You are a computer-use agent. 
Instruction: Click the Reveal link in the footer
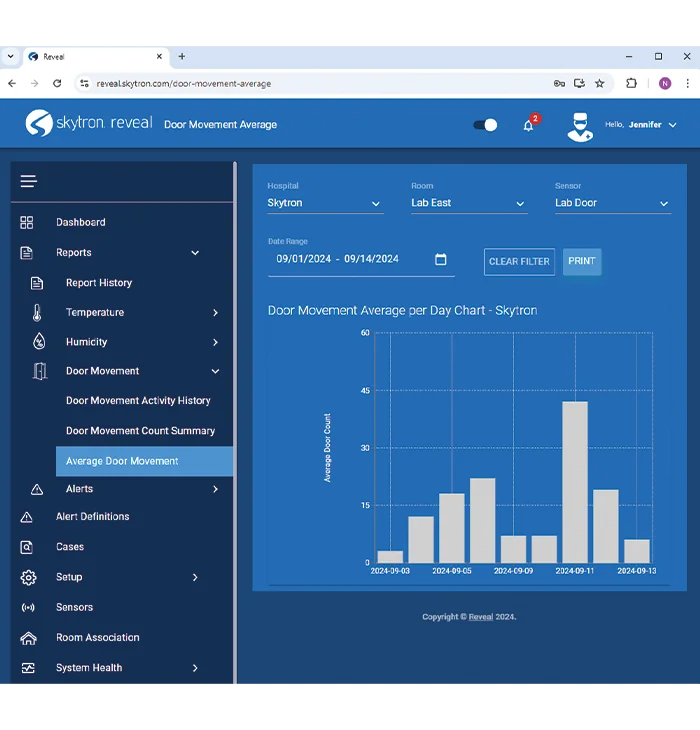coord(481,617)
